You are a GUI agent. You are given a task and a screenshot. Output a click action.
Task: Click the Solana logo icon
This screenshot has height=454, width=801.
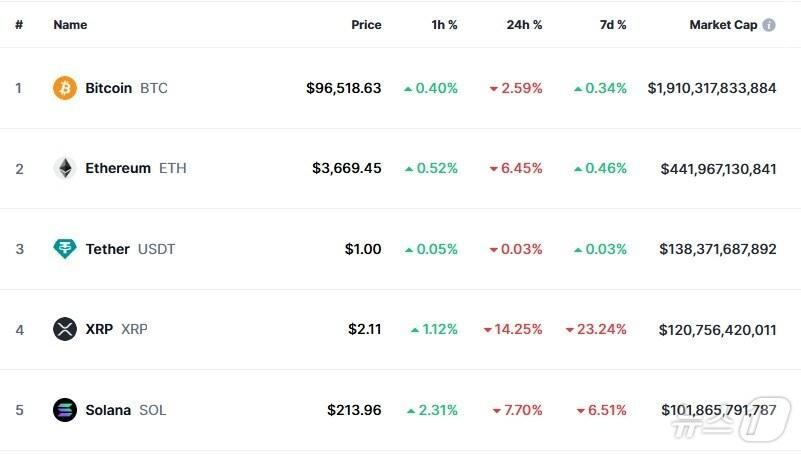pos(65,410)
